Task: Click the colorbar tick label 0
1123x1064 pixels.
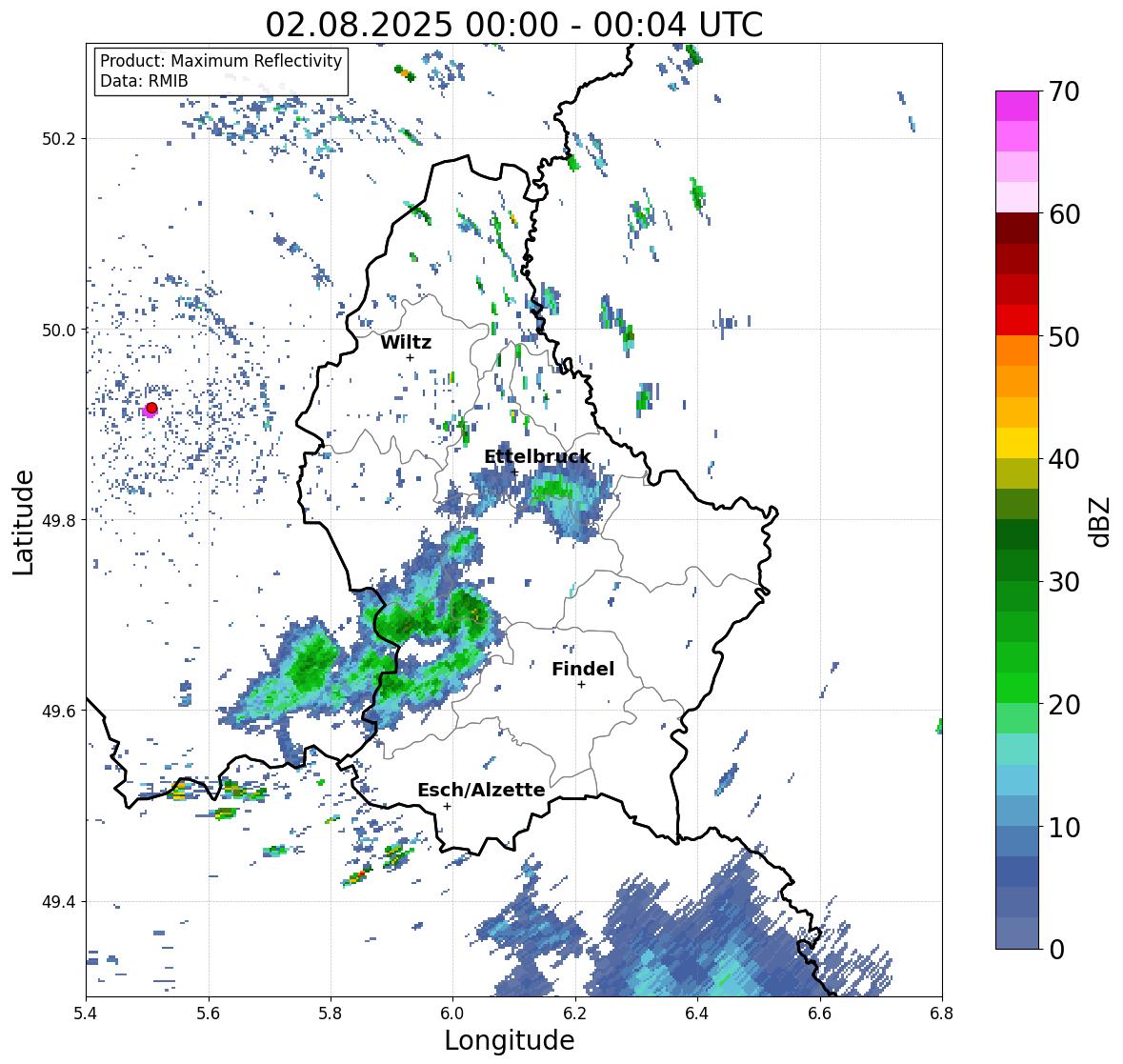Action: 1056,950
